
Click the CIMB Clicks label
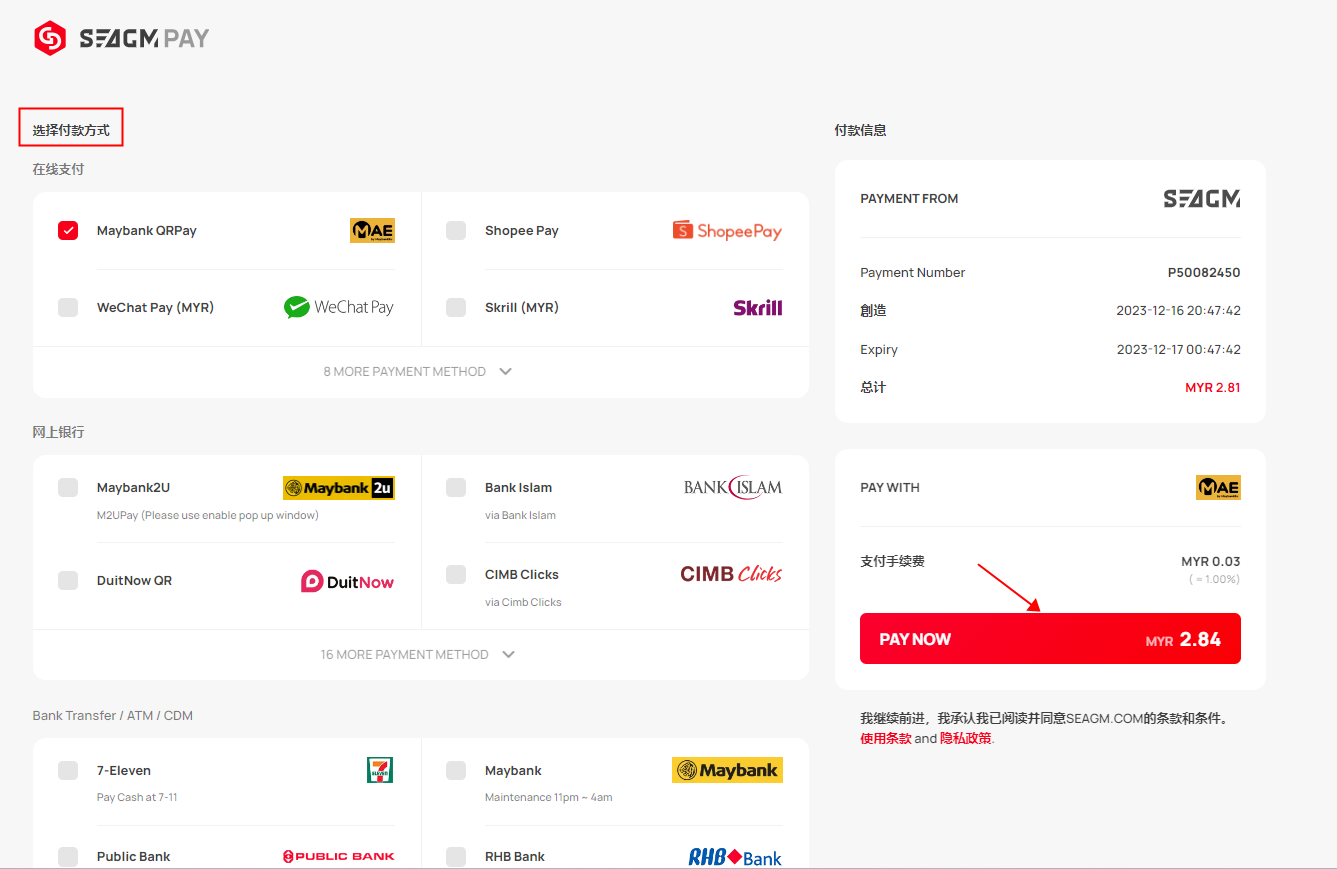(522, 575)
